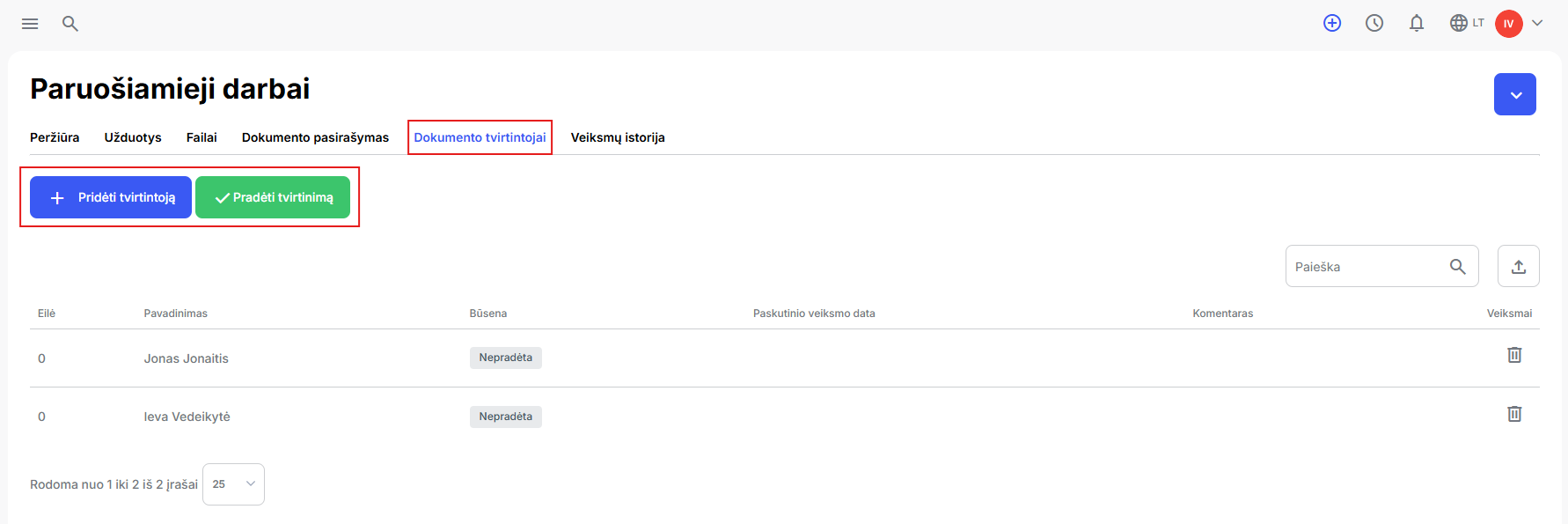Click Pridėti tvirtintoją button
Image resolution: width=1568 pixels, height=524 pixels.
111,197
